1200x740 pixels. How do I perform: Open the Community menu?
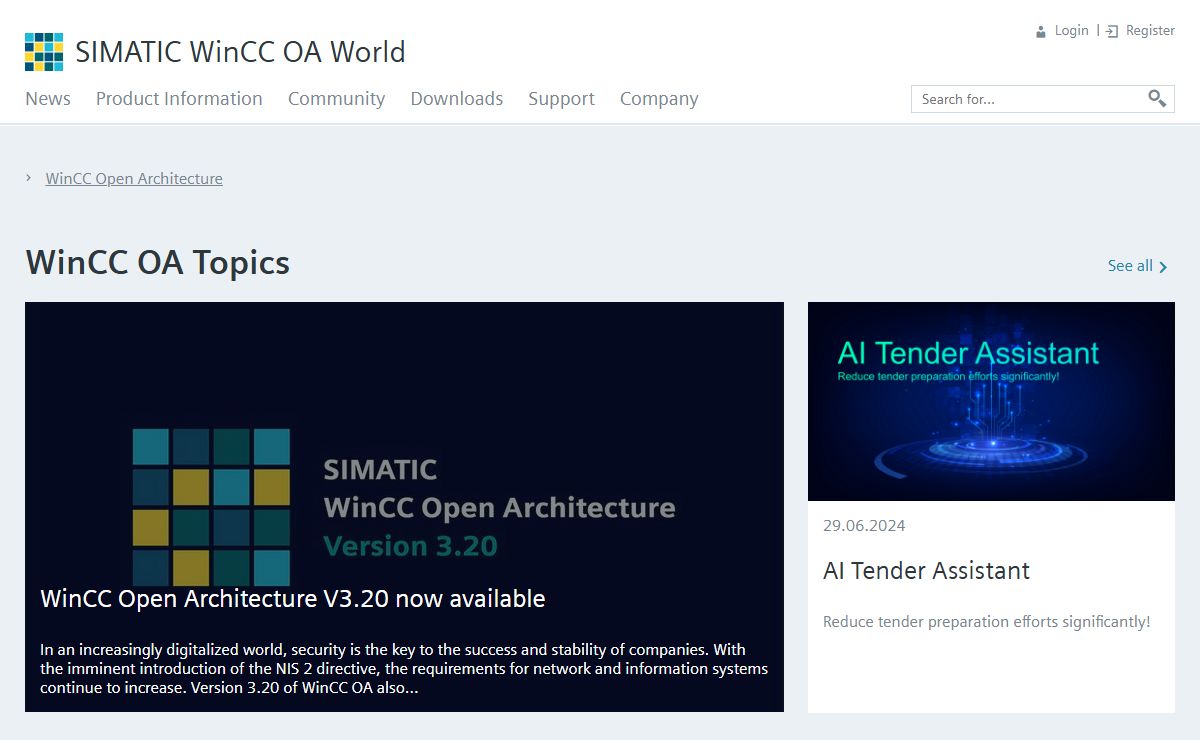[336, 98]
